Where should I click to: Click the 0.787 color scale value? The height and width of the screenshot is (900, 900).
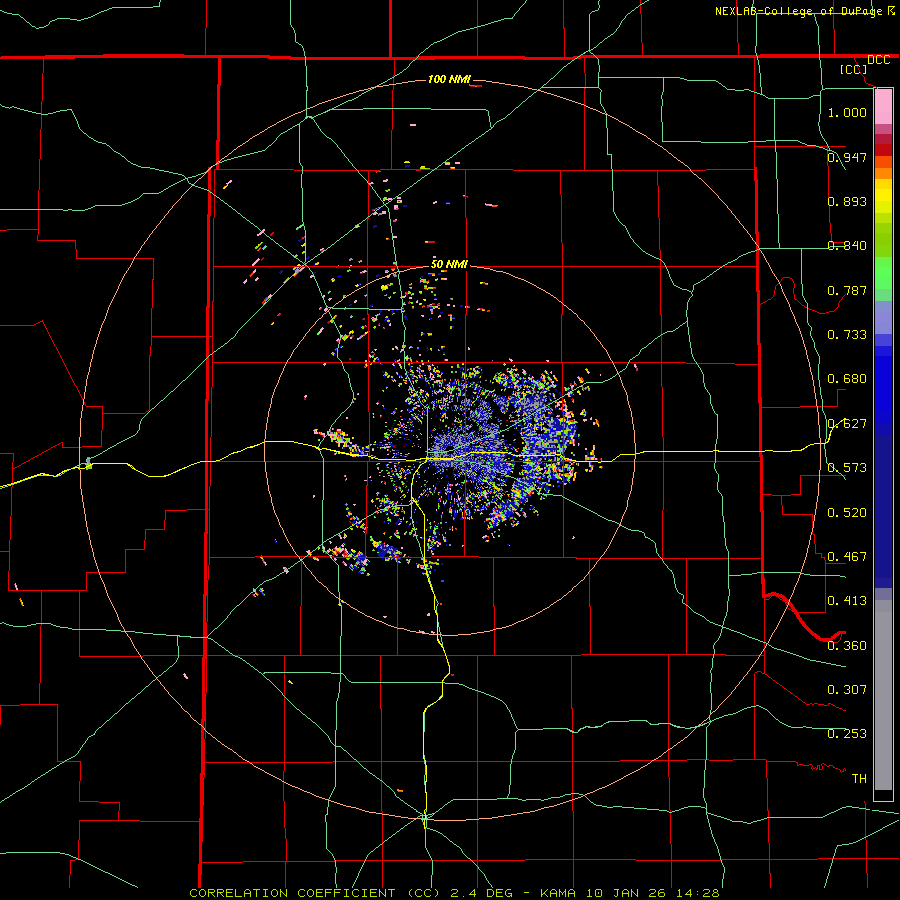point(847,290)
